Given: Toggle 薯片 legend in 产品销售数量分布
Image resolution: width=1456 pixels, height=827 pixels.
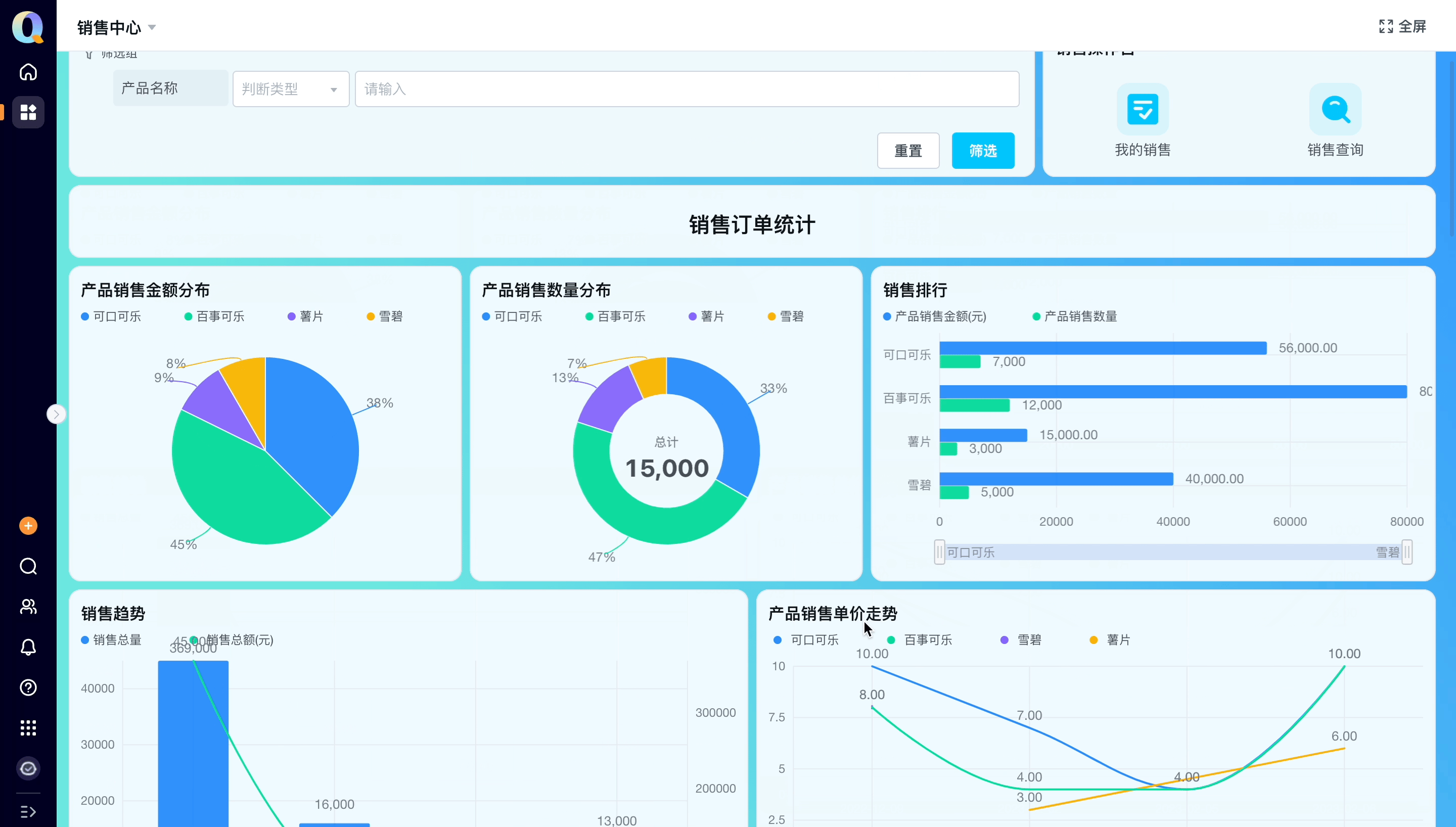Looking at the screenshot, I should click(706, 316).
